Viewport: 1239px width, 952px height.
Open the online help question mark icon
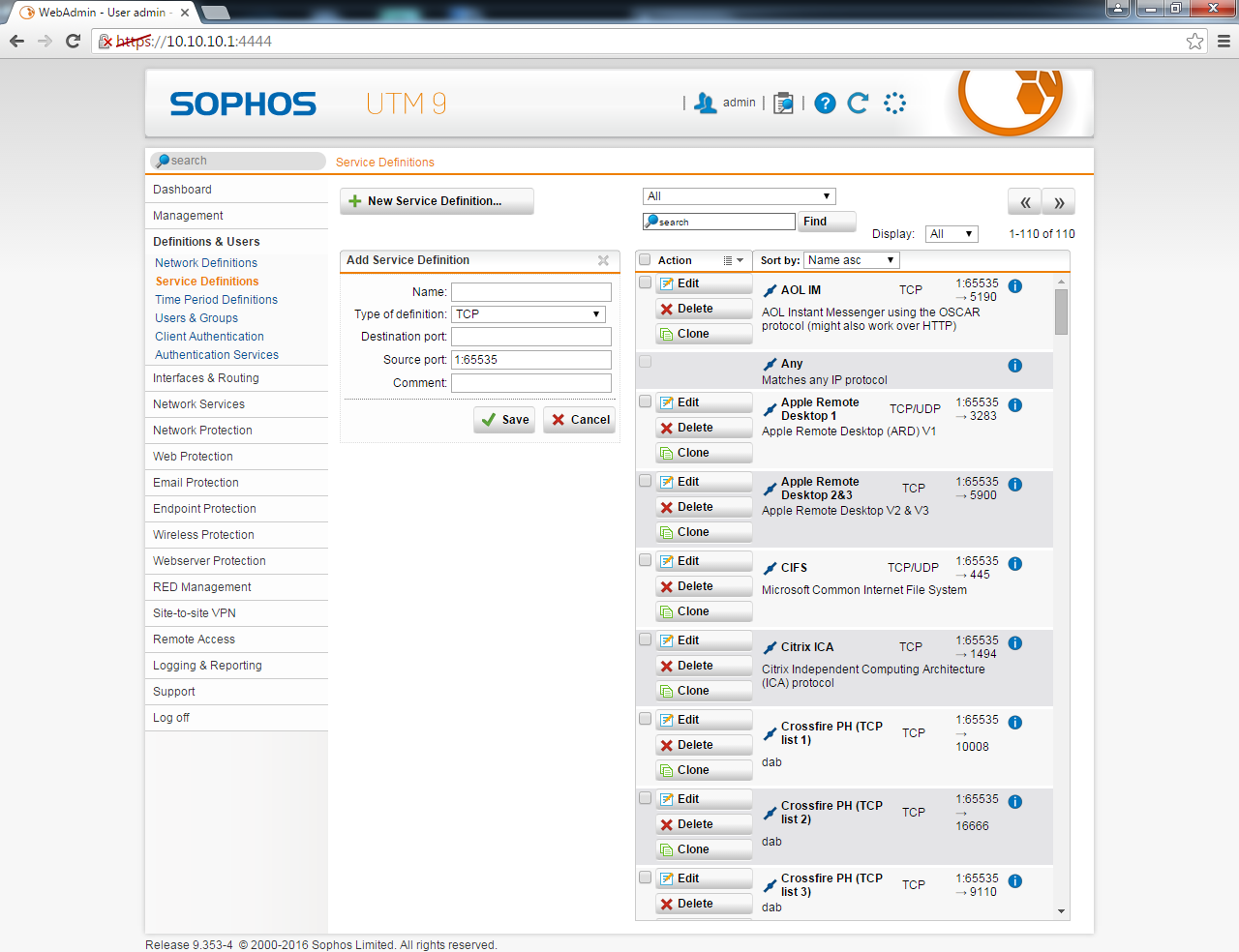pyautogui.click(x=825, y=104)
